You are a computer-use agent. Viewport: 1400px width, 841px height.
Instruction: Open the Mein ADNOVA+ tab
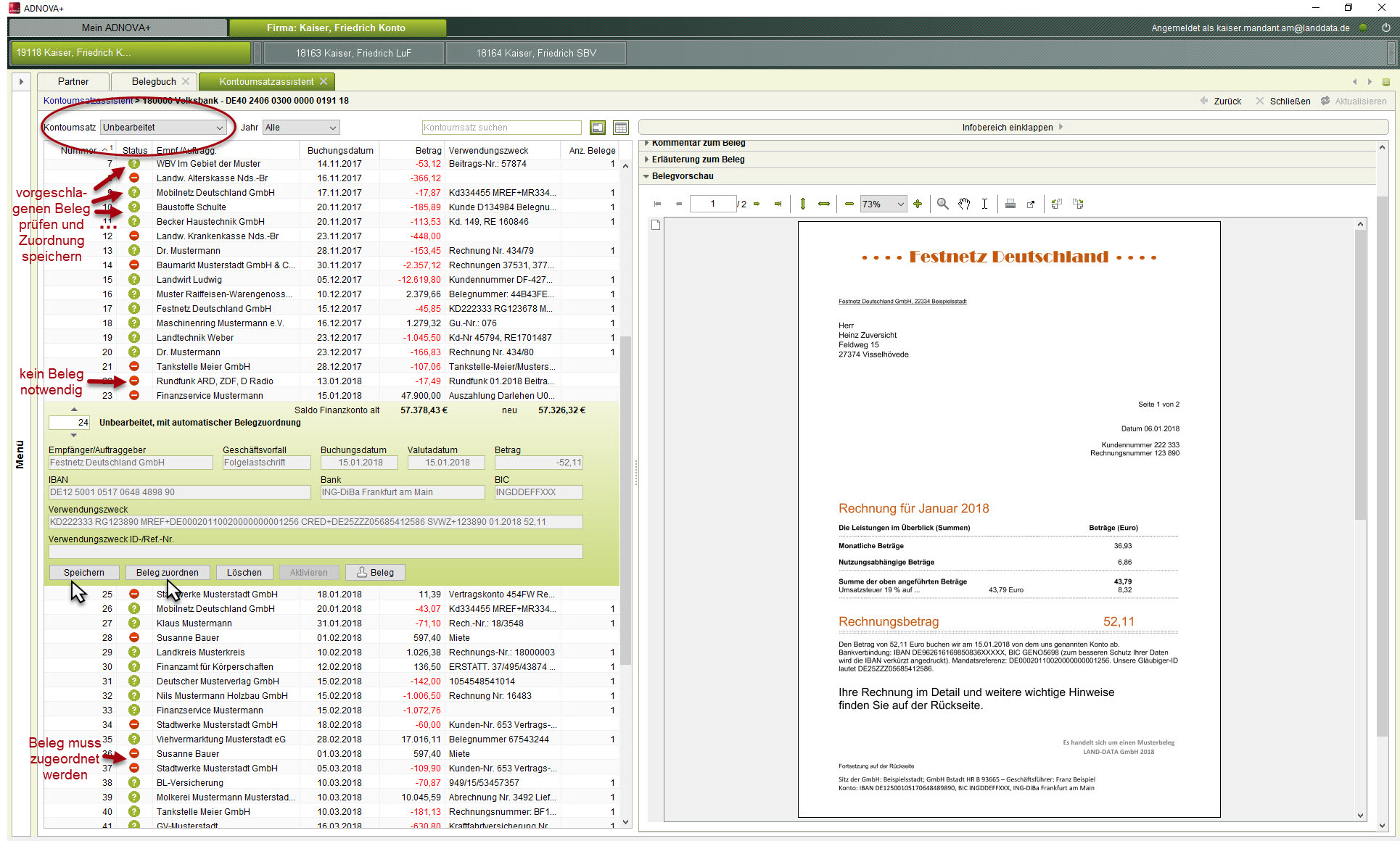116,28
